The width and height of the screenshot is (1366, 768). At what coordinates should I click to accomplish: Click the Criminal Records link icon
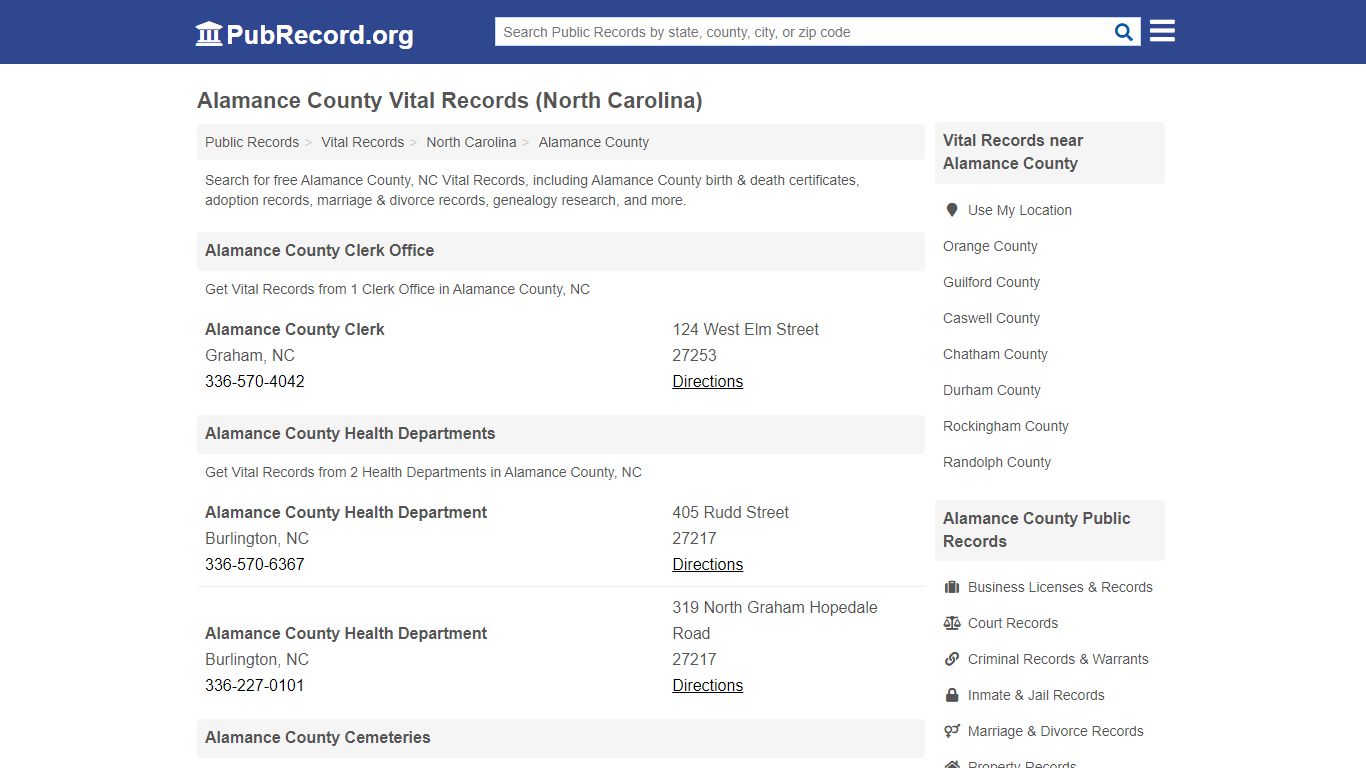point(952,659)
